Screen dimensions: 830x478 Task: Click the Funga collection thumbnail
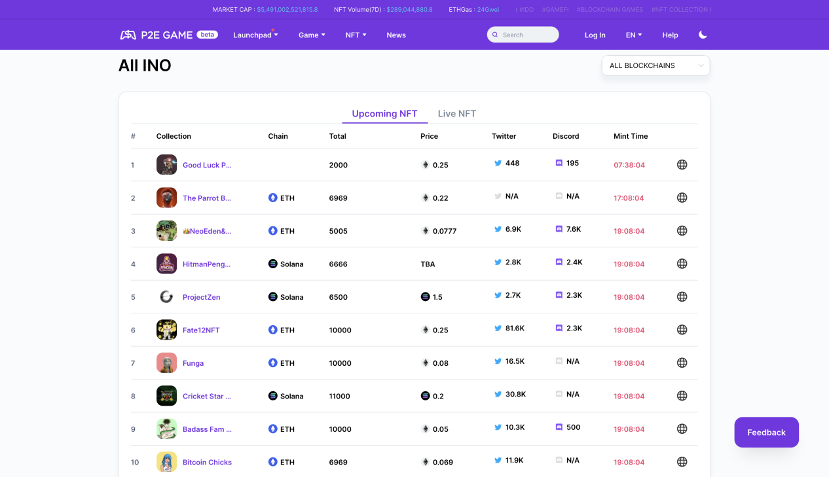(167, 363)
